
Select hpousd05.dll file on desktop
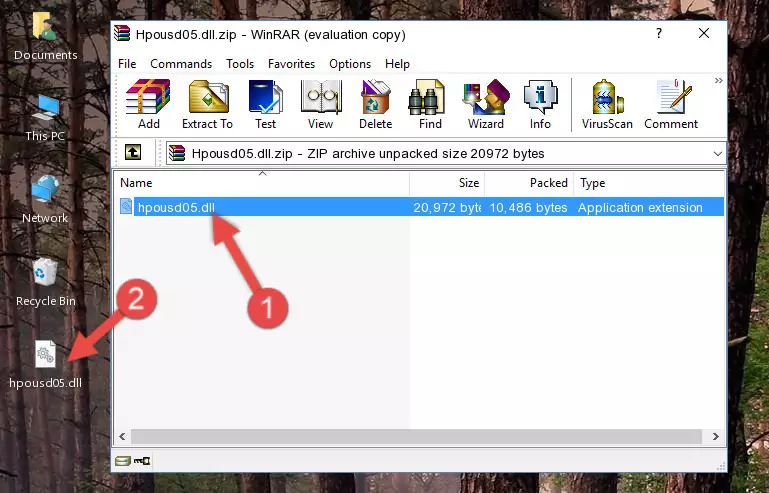coord(46,365)
